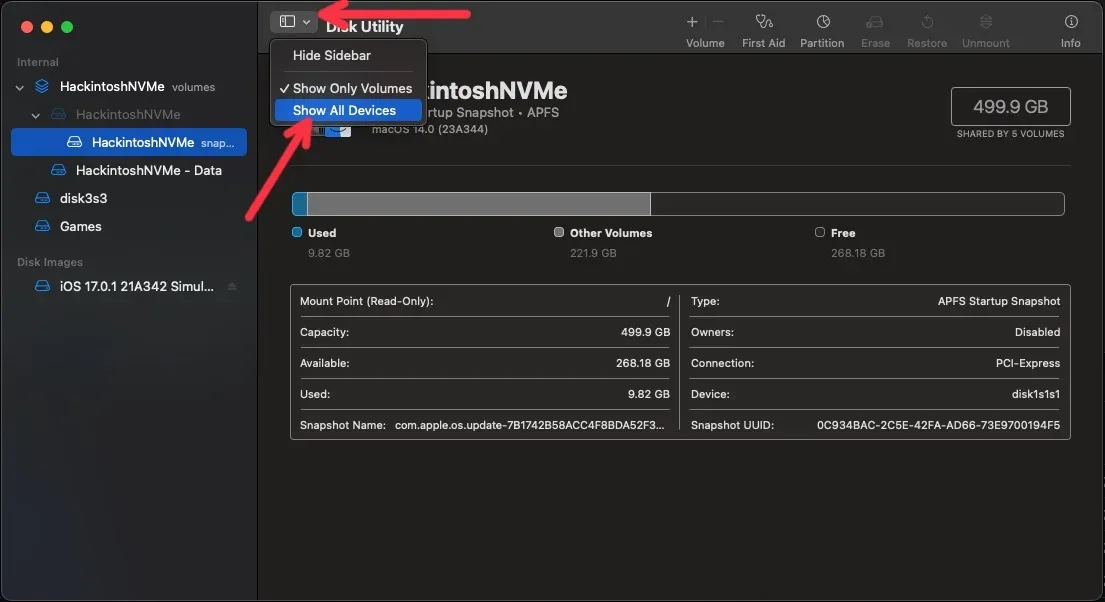Image resolution: width=1105 pixels, height=602 pixels.
Task: Unmount the selected volume
Action: point(985,22)
